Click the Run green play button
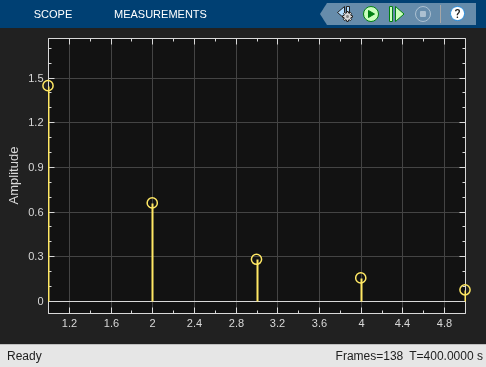 coord(371,14)
